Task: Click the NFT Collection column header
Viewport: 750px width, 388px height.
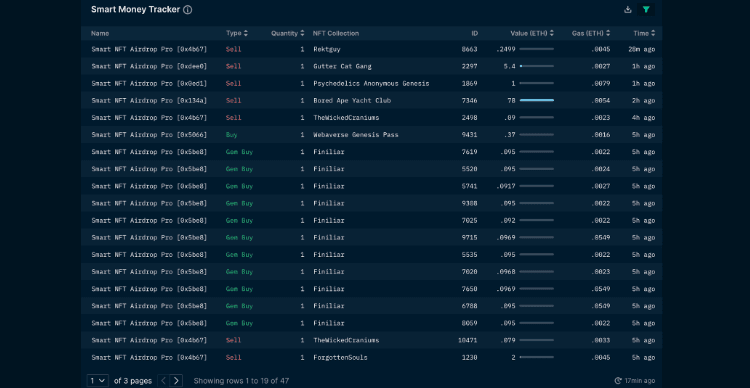Action: click(x=336, y=33)
